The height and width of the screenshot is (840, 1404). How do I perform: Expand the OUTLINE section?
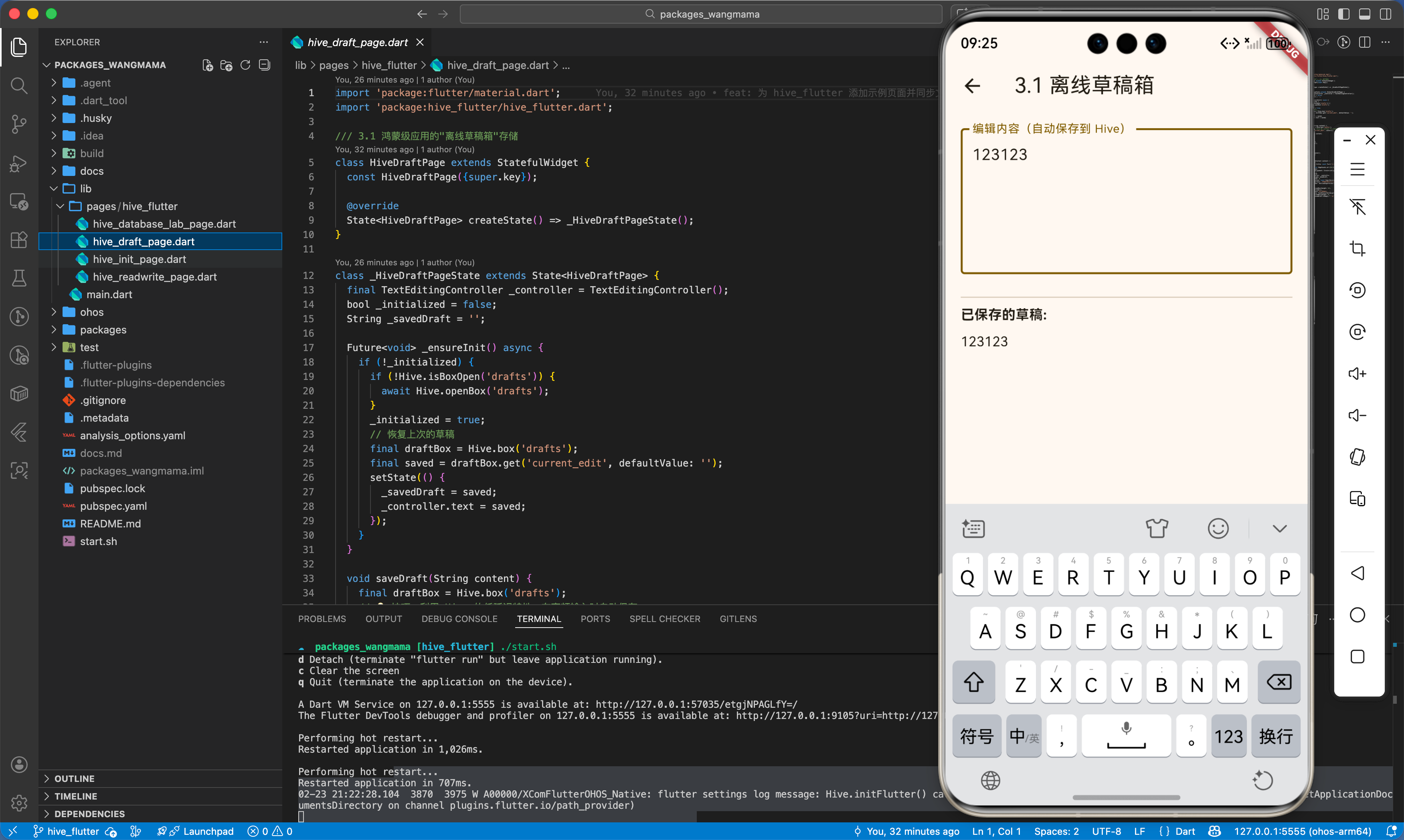(74, 778)
